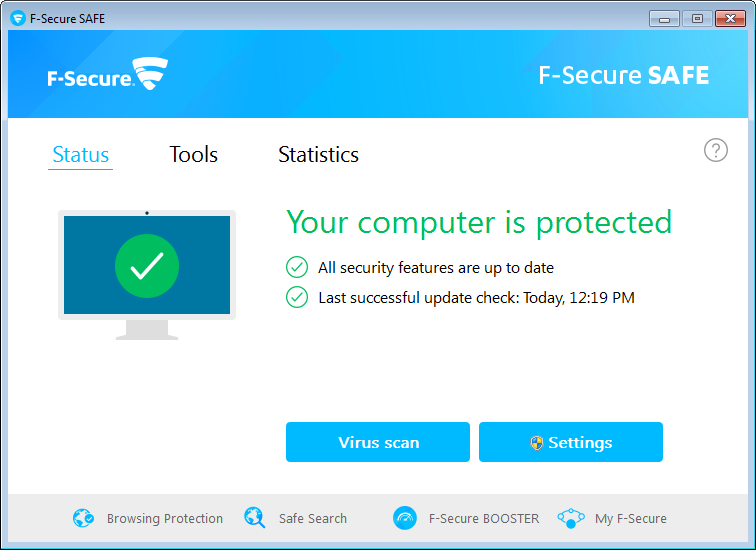Click the Browsing Protection globe icon
The width and height of the screenshot is (756, 550).
(83, 518)
